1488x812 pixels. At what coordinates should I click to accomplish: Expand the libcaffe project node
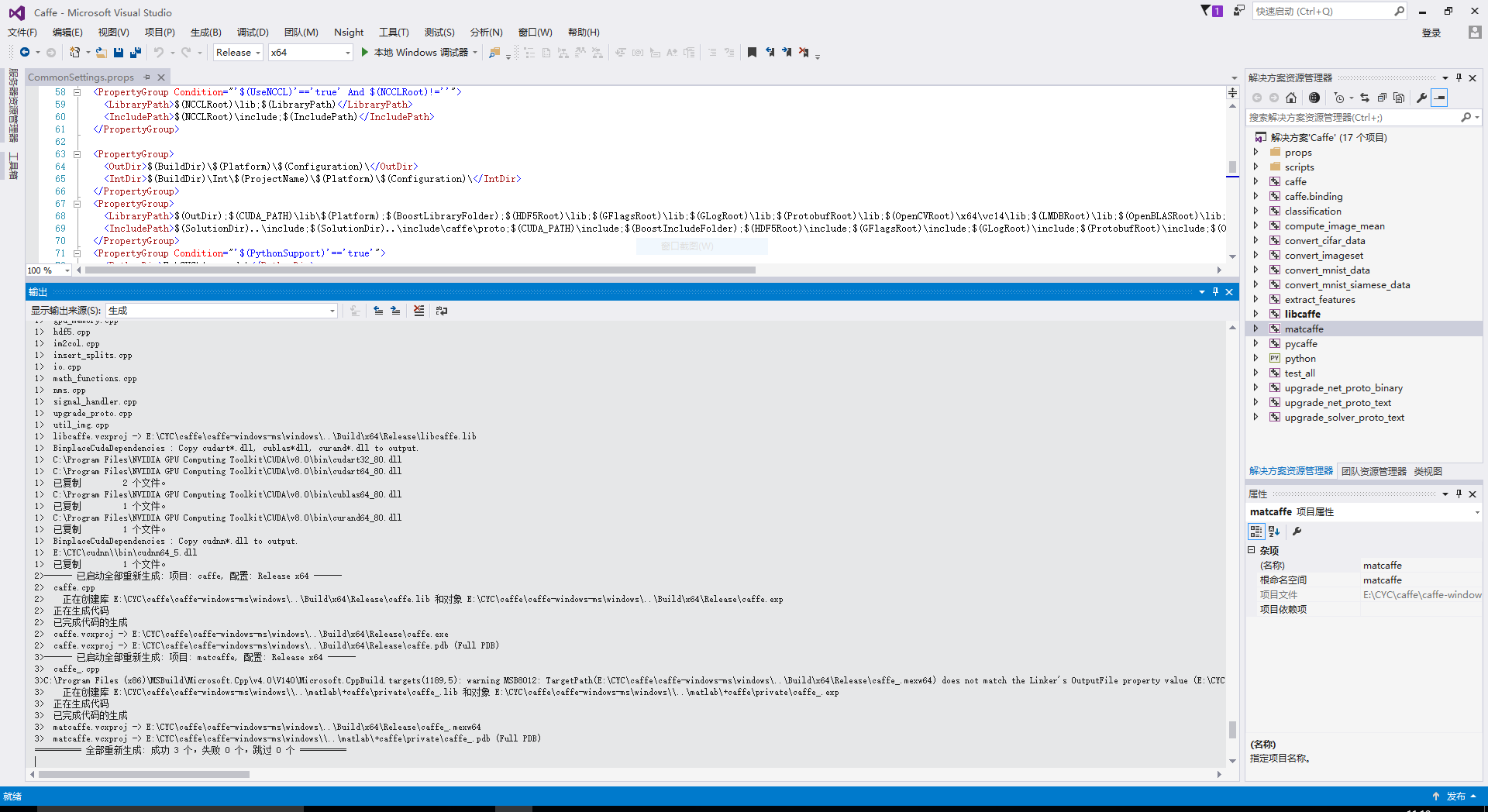point(1257,314)
